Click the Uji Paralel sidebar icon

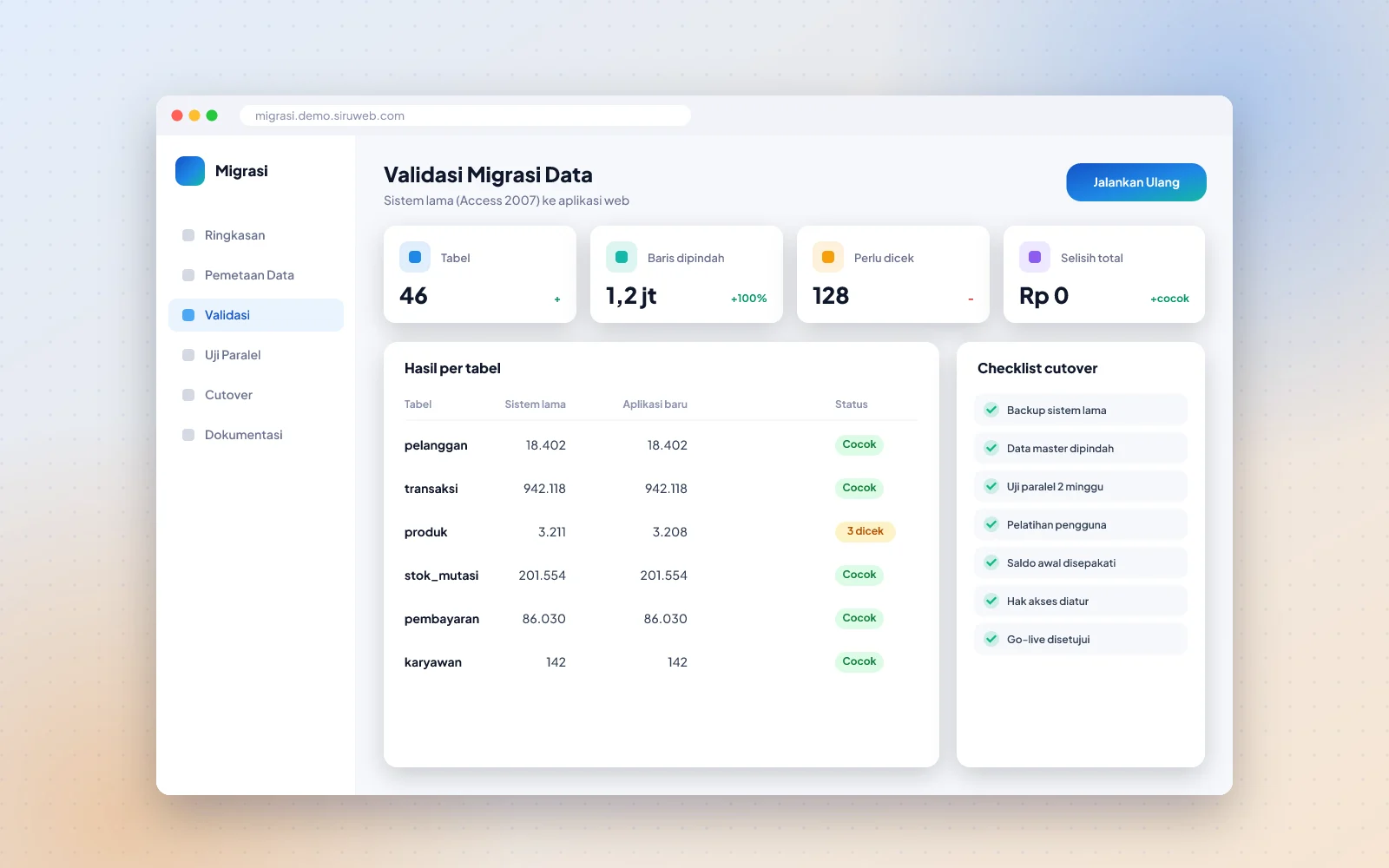(188, 355)
